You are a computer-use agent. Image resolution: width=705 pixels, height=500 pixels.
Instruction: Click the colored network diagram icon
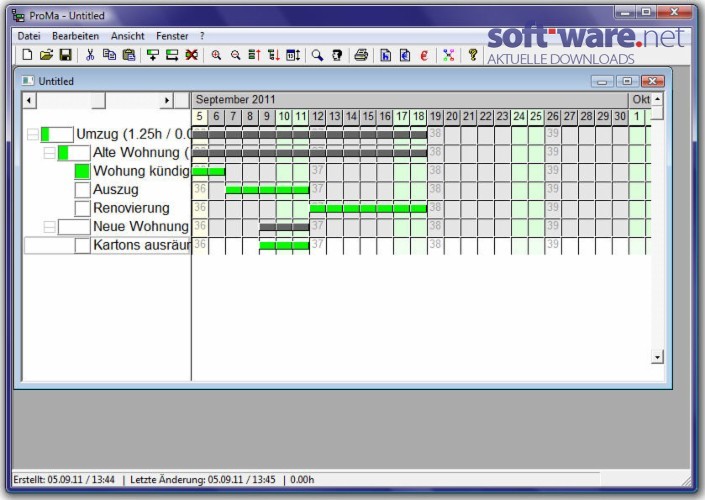(448, 55)
